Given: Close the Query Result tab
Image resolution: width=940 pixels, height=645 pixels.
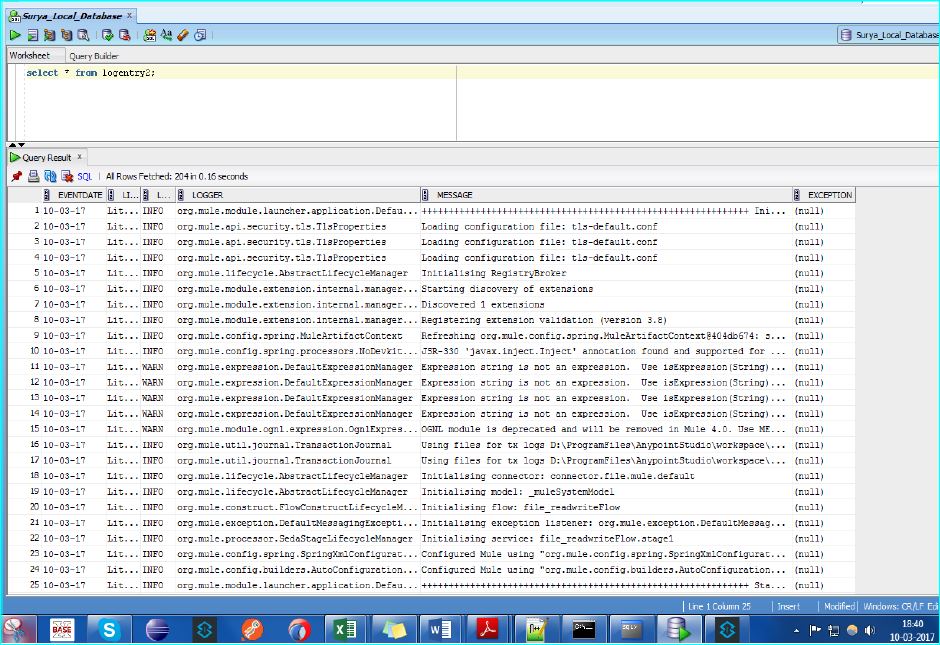Looking at the screenshot, I should (79, 157).
